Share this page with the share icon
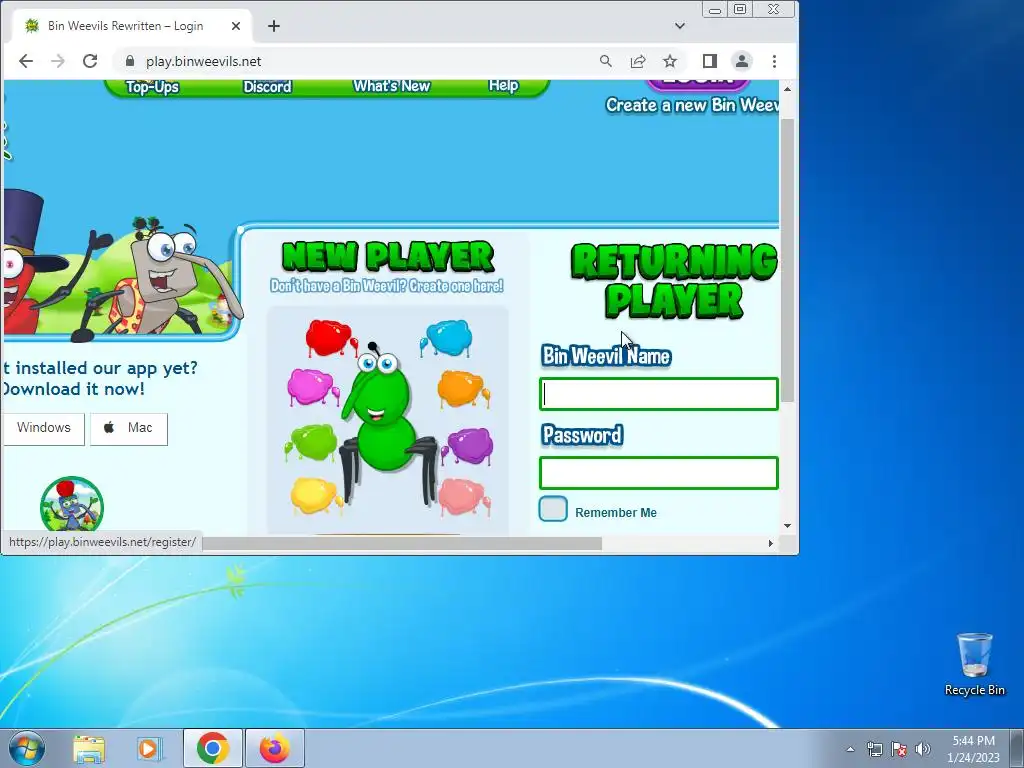This screenshot has height=768, width=1024. (638, 61)
